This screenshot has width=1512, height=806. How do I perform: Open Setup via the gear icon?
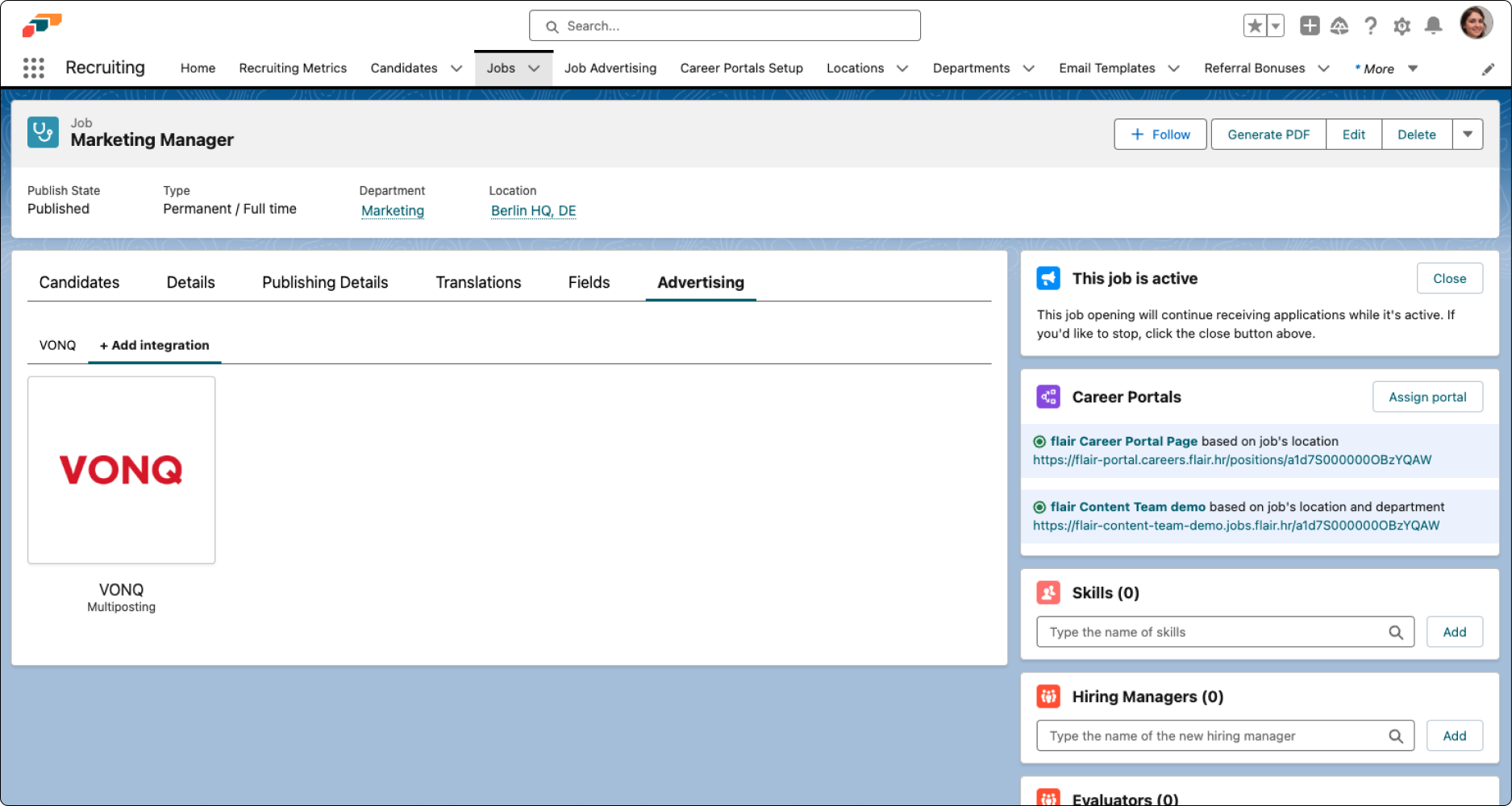(x=1402, y=26)
